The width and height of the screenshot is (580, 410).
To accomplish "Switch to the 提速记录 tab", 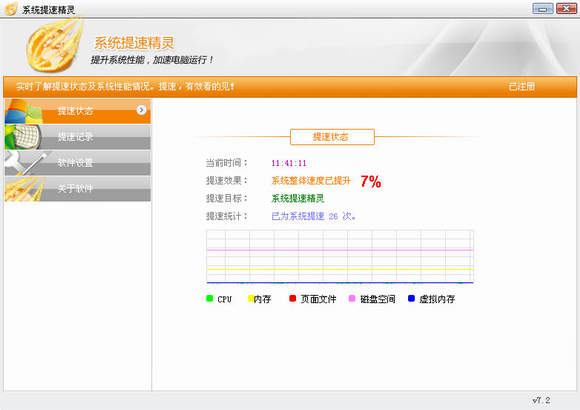I will tap(78, 137).
